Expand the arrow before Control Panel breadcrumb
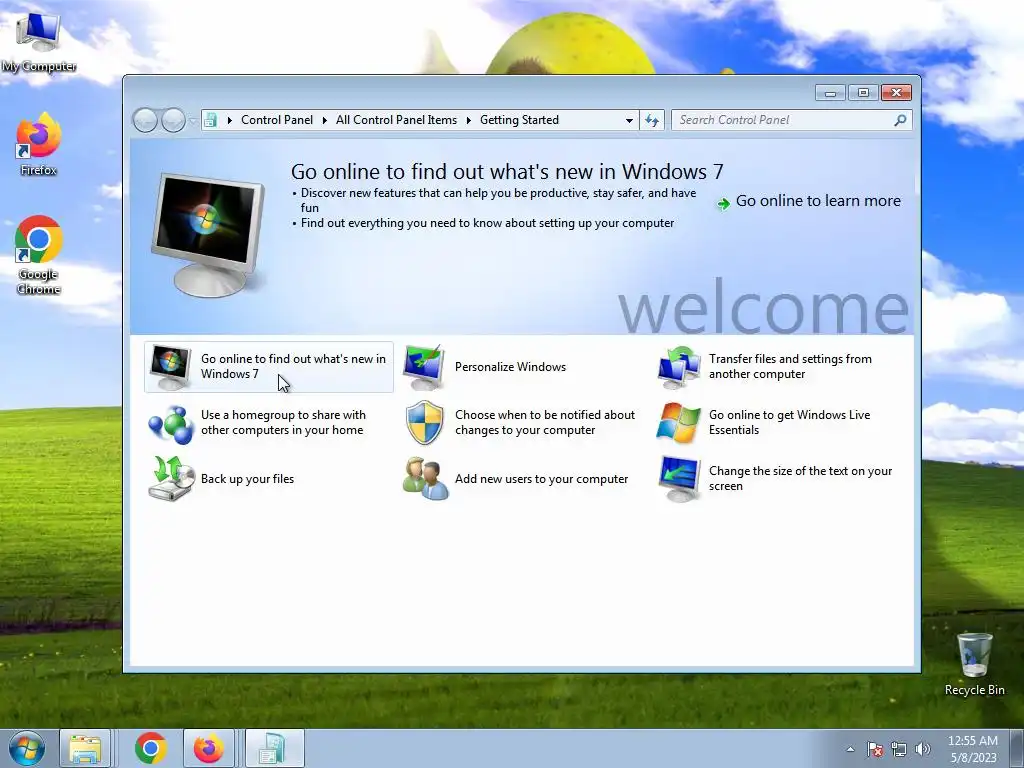The image size is (1024, 768). 229,120
